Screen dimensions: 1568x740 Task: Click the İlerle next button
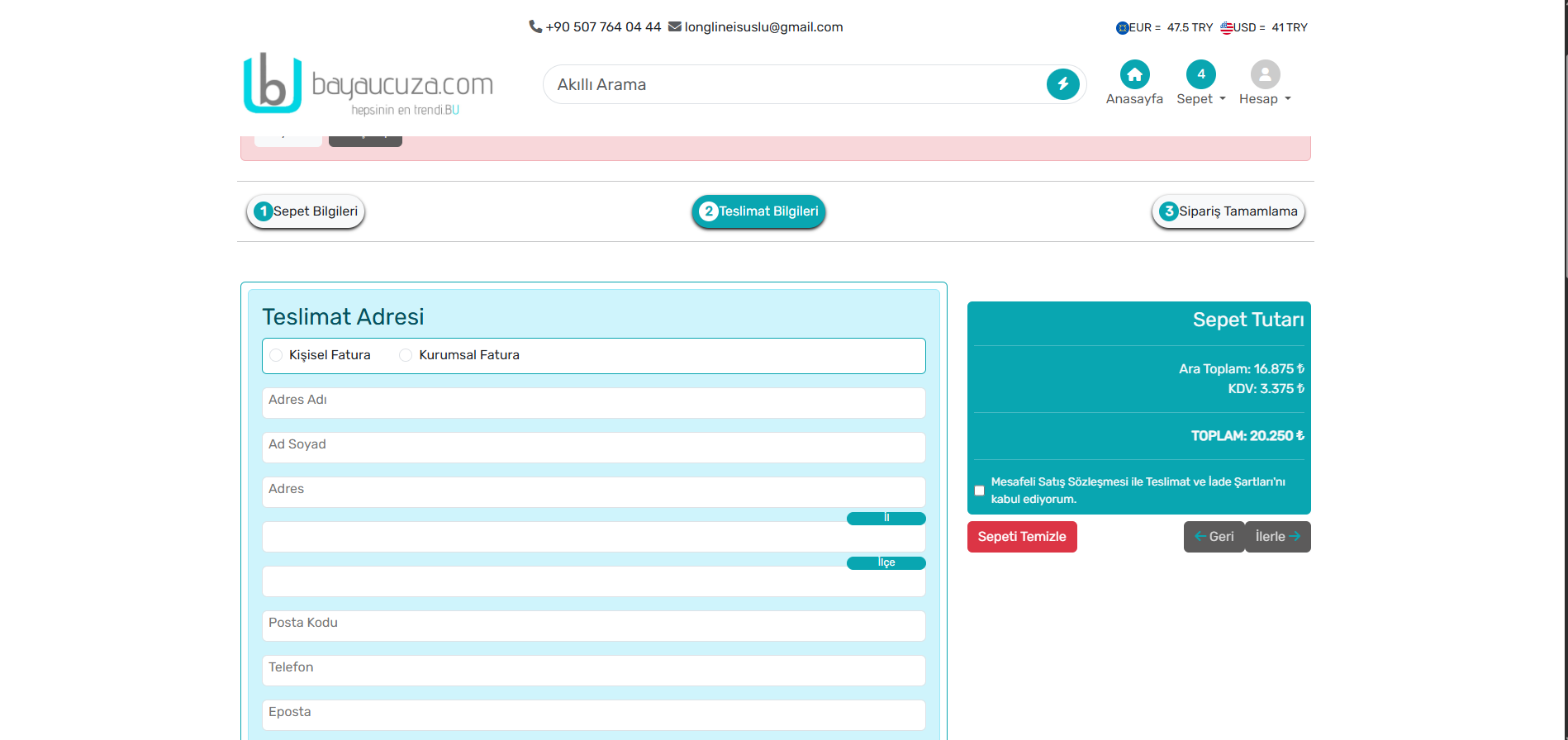tap(1278, 537)
